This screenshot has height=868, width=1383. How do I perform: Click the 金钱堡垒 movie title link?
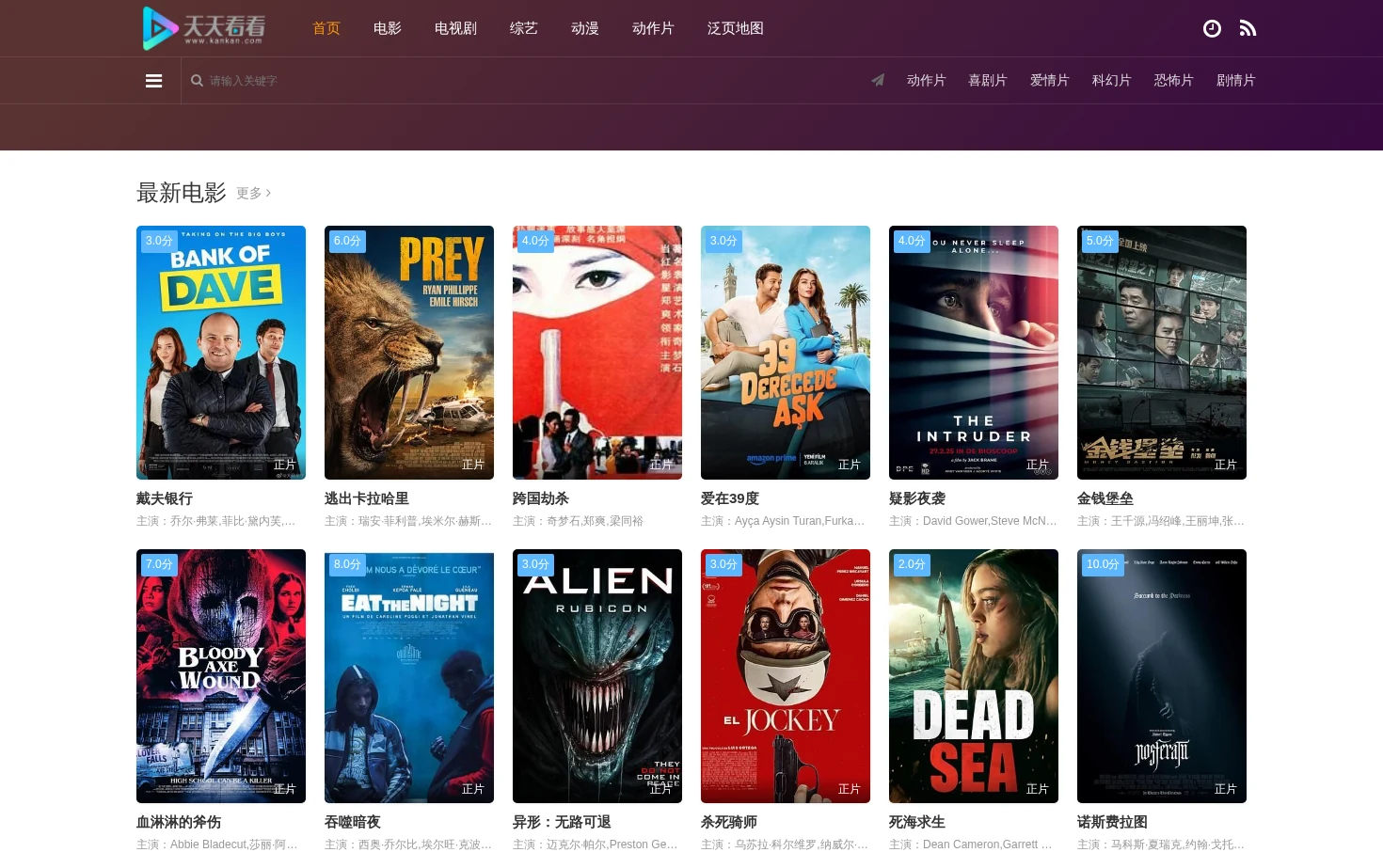(x=1105, y=498)
